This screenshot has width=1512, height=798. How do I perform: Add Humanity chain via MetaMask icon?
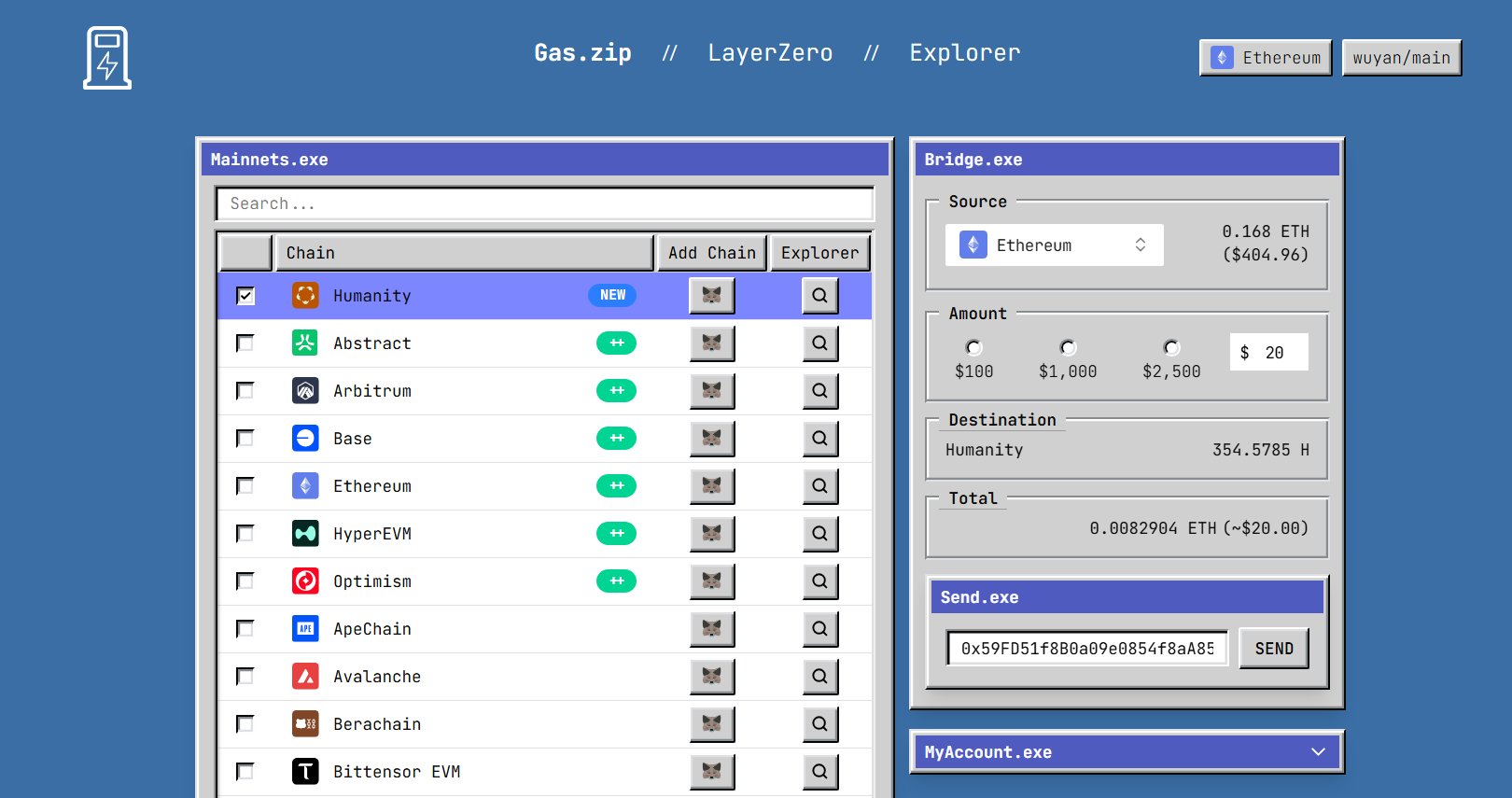click(712, 296)
